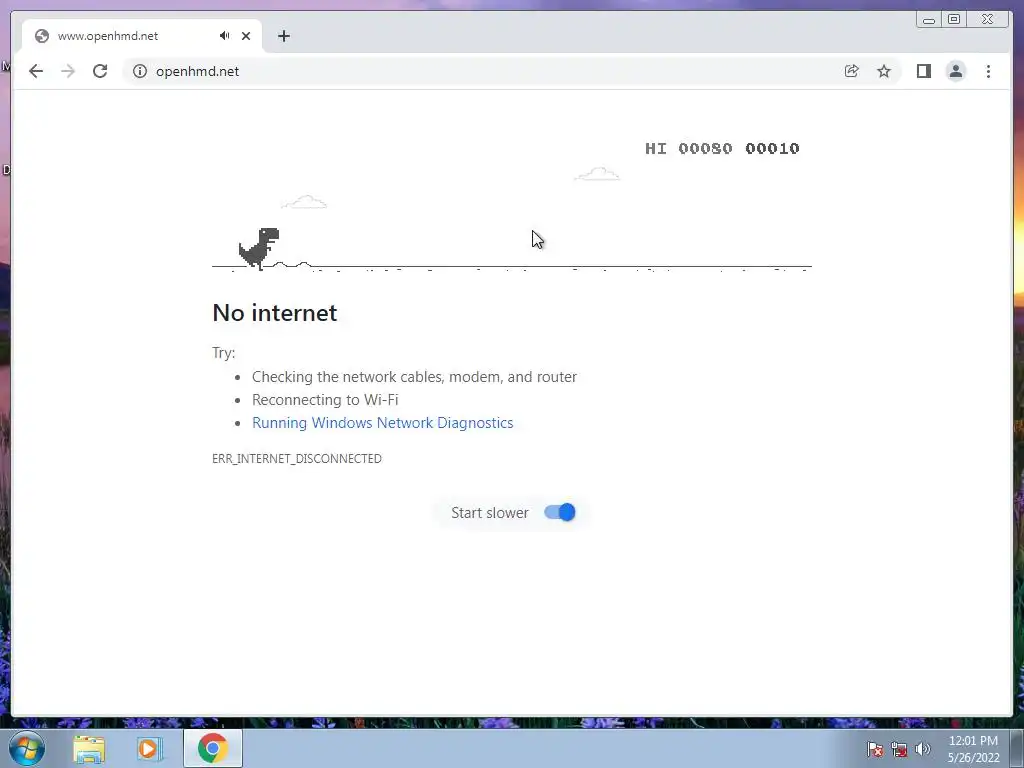Minimize the Chrome window

[x=929, y=20]
